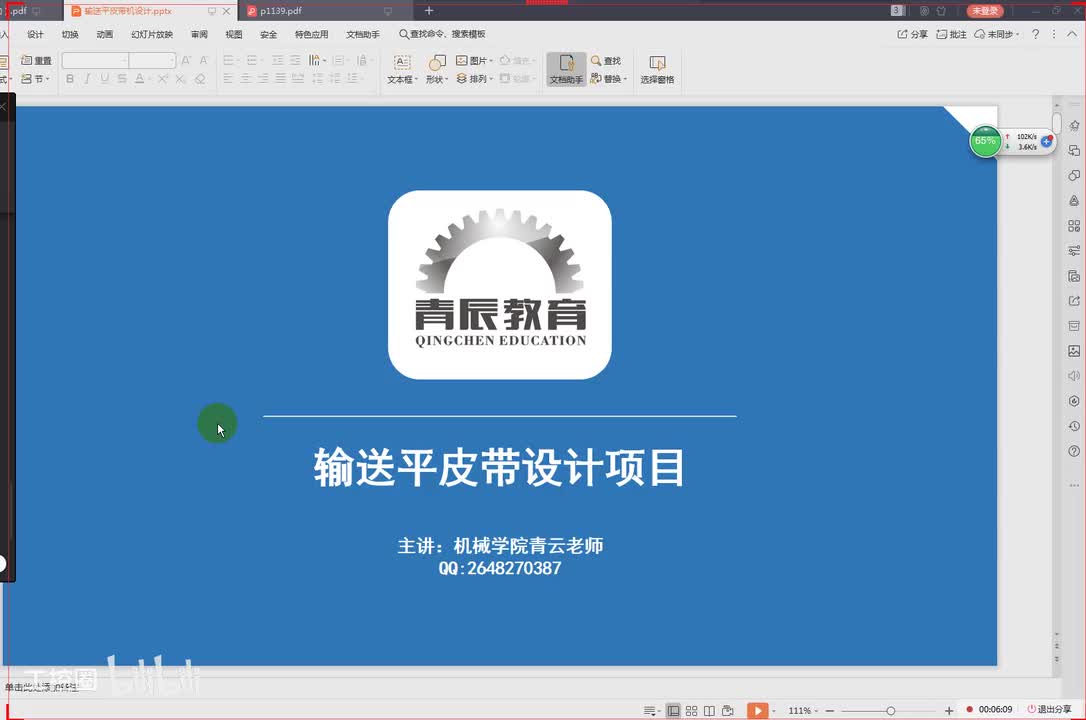
Task: Close the 输送平皮带机设计.pptx tab
Action: 226,11
